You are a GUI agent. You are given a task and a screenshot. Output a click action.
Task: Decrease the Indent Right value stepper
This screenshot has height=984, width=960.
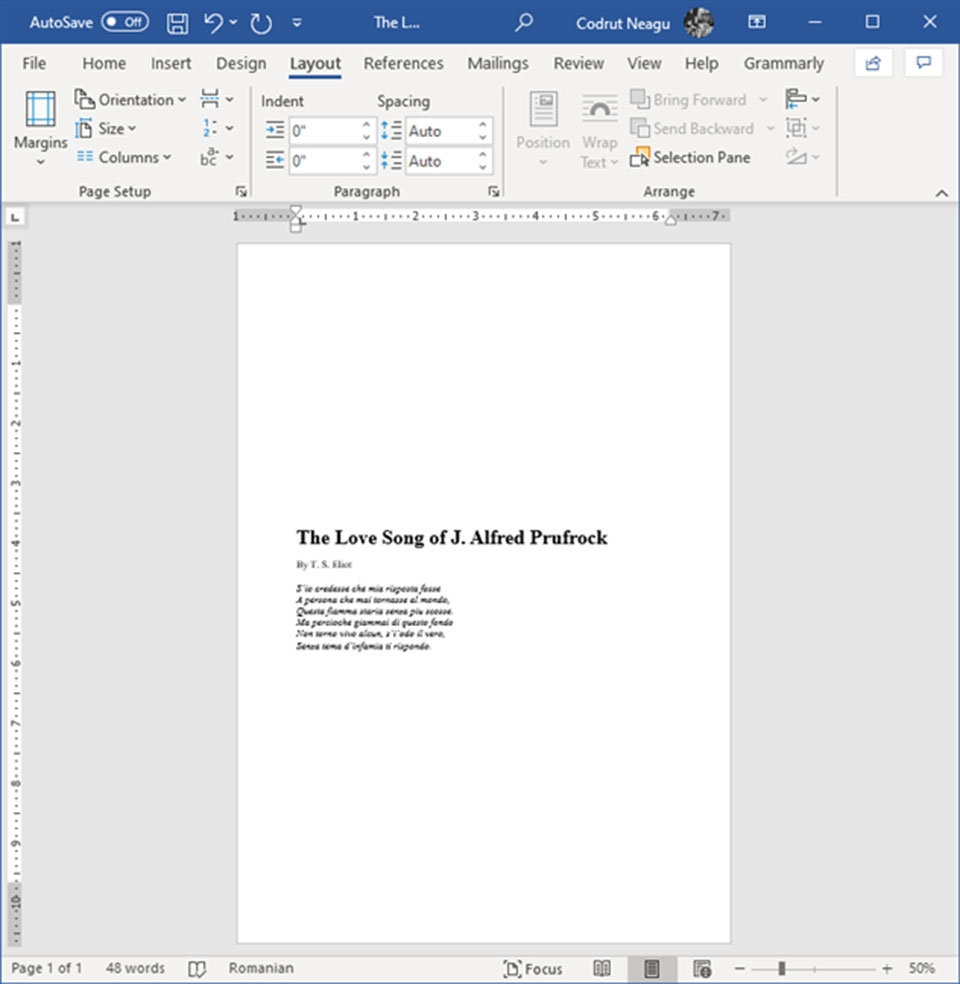[x=367, y=168]
